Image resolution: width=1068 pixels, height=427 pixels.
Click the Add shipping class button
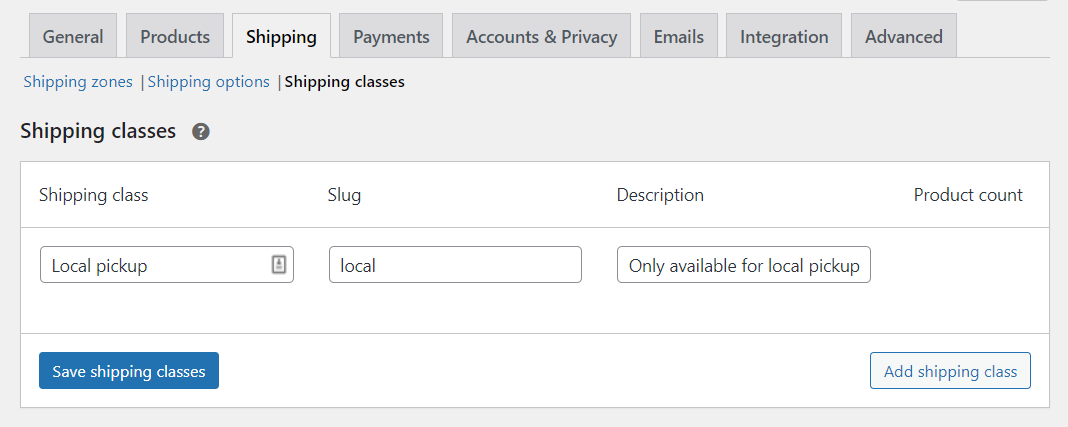tap(950, 371)
